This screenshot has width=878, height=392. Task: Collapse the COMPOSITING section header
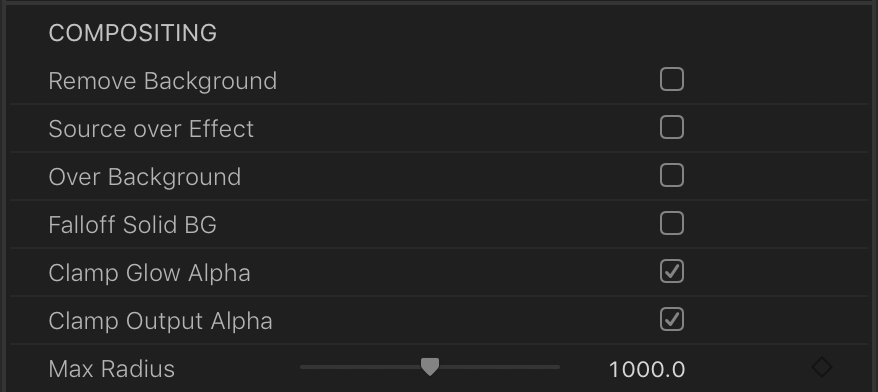tap(133, 33)
